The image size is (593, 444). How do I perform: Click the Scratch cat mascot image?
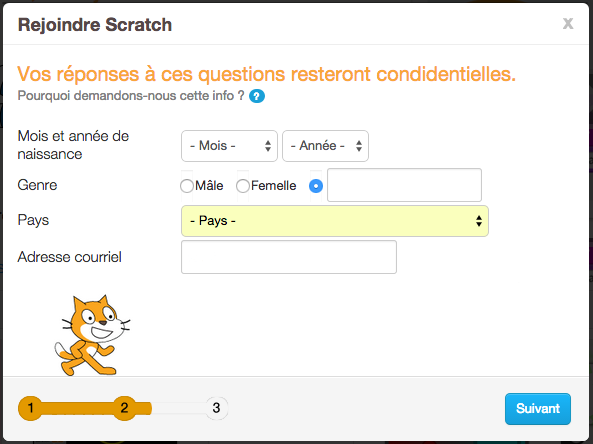[x=93, y=335]
